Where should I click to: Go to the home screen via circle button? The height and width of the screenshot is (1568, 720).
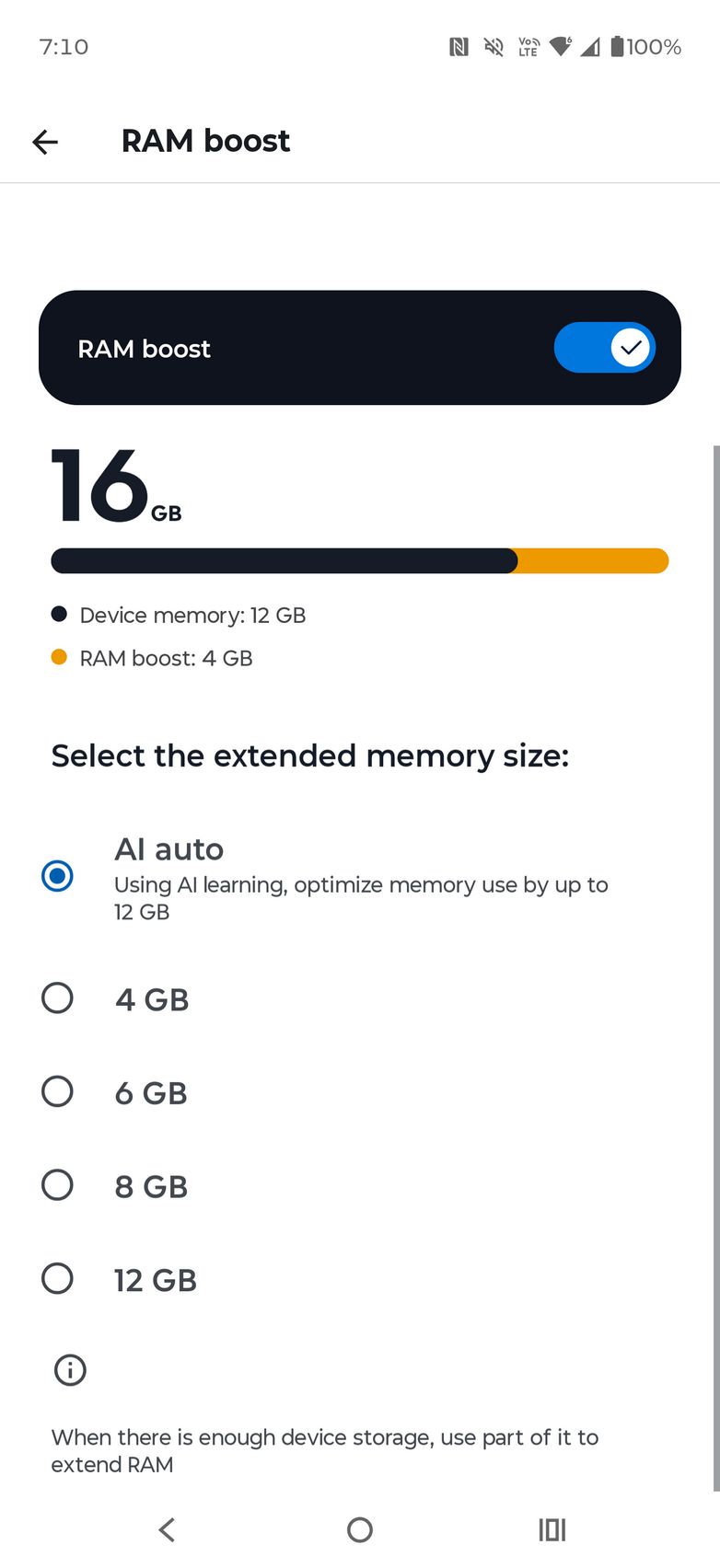[359, 1529]
